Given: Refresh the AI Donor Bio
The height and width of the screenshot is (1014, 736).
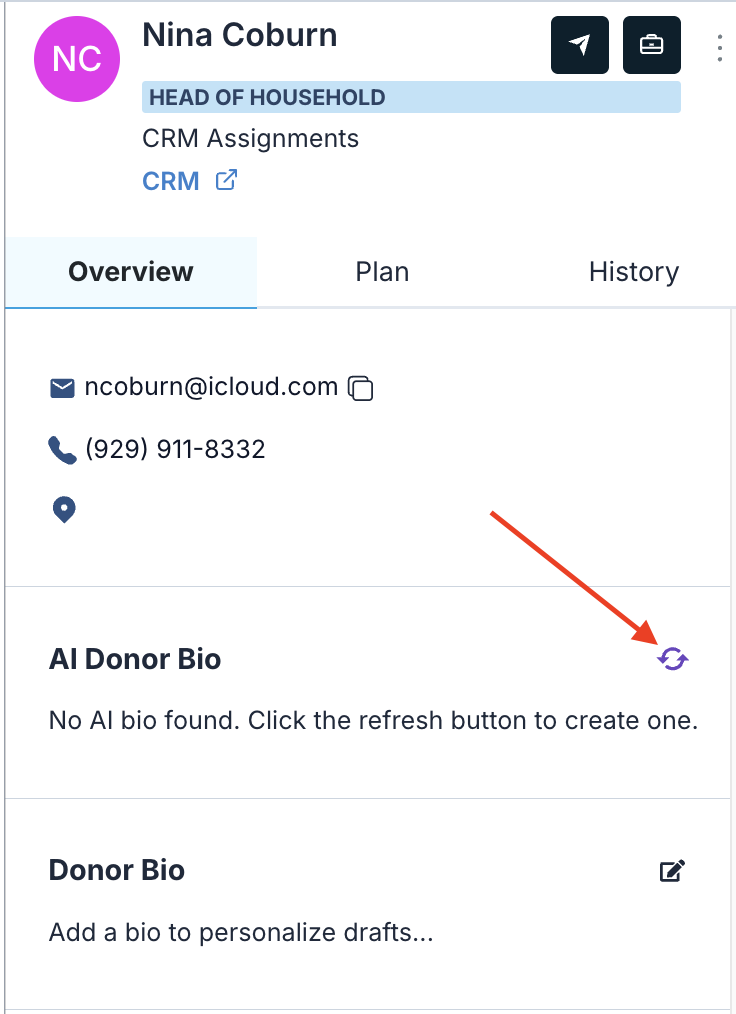Looking at the screenshot, I should [673, 659].
